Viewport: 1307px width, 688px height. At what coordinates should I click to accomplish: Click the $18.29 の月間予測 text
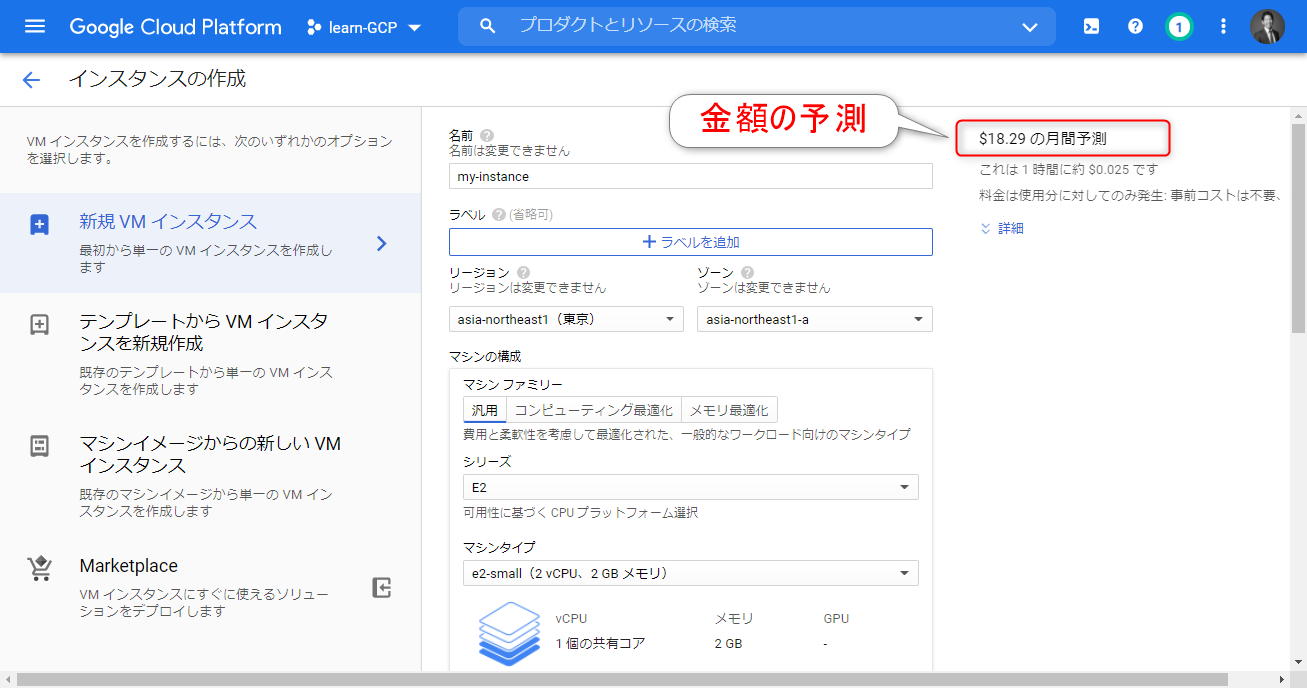pos(1043,139)
